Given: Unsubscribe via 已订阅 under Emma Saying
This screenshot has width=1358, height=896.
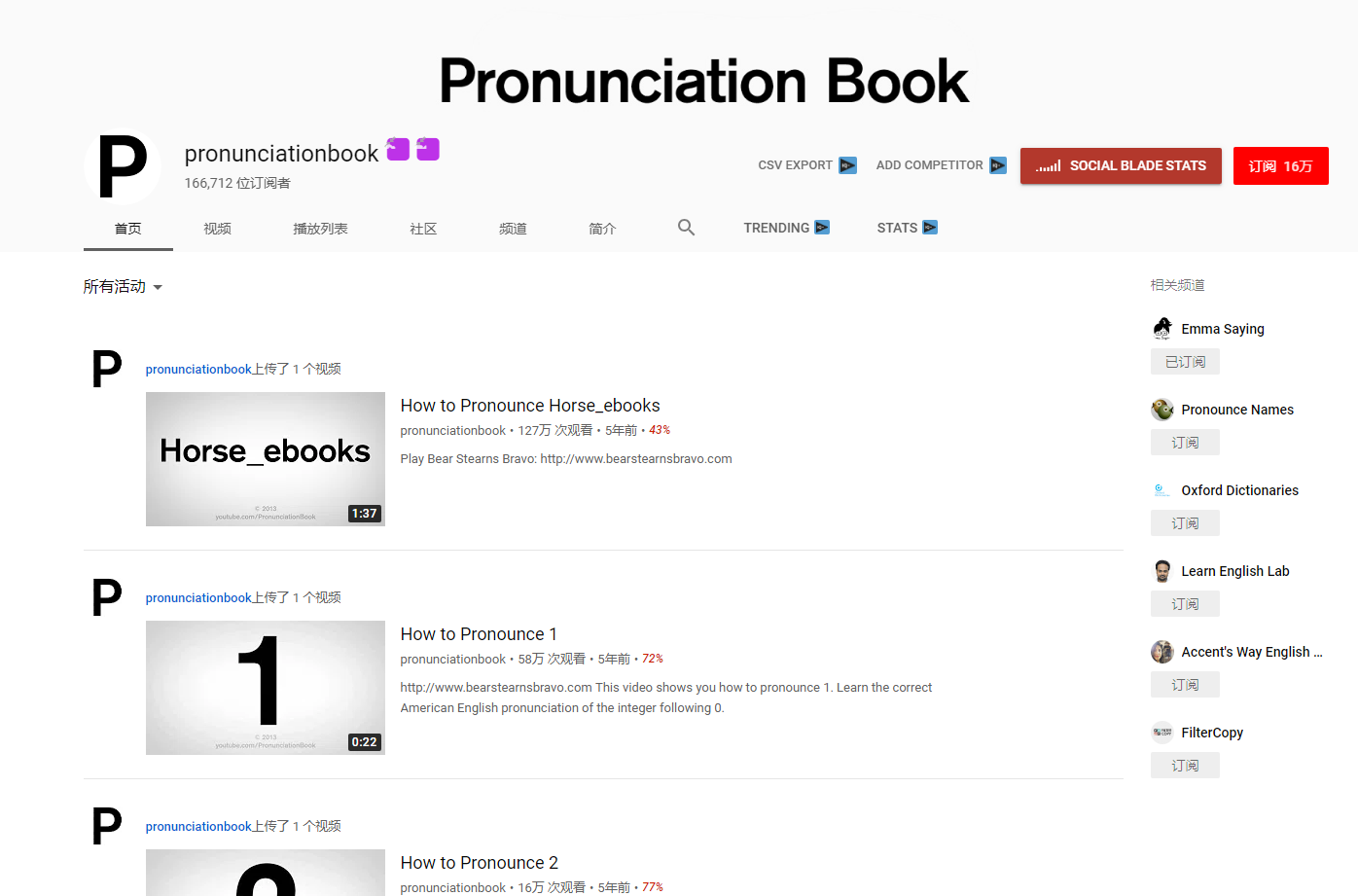Looking at the screenshot, I should click(x=1185, y=362).
